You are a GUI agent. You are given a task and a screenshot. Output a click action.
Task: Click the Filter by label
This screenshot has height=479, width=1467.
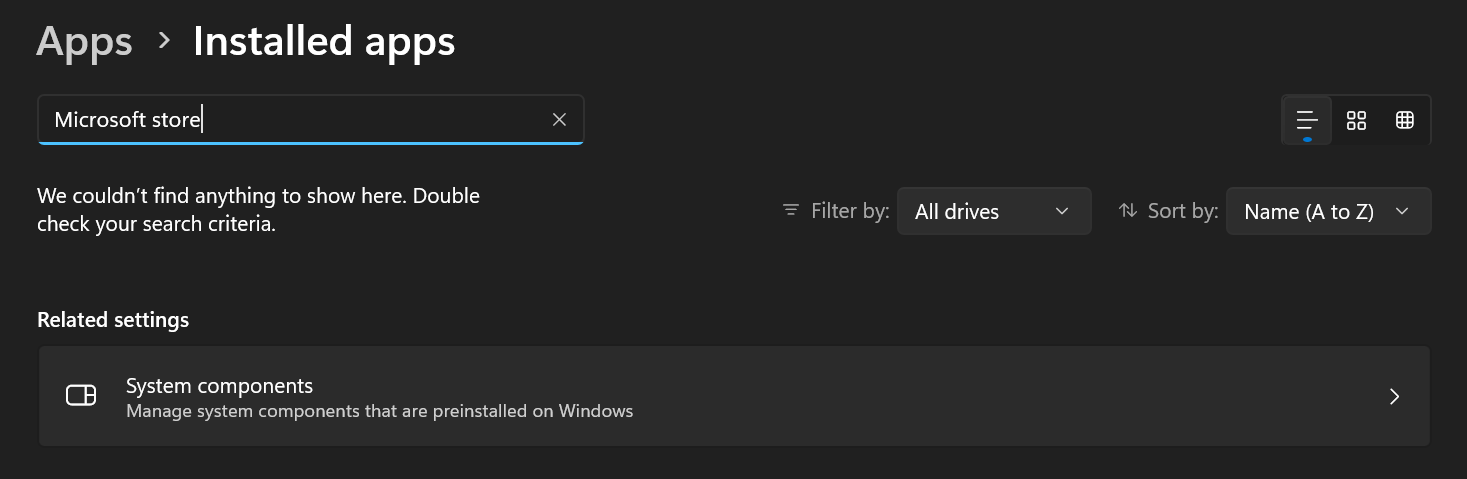pos(850,211)
